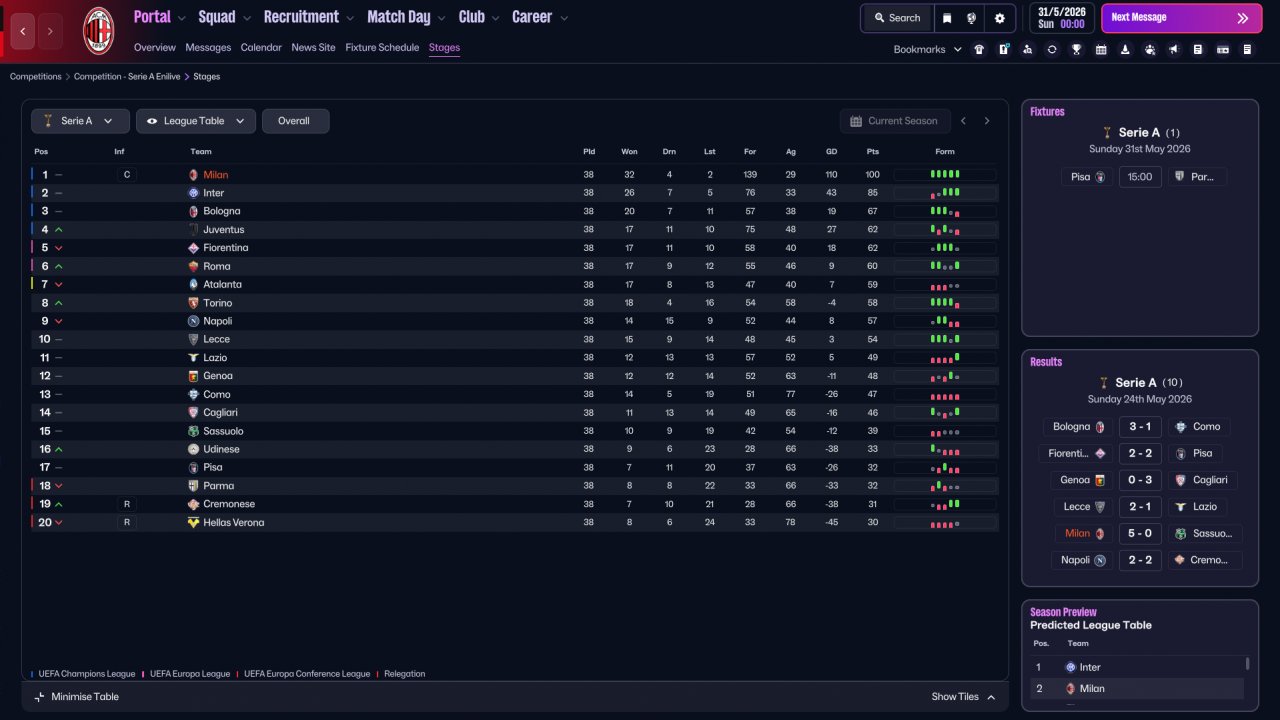This screenshot has height=720, width=1280.
Task: Click the 15:00 fixture kickoff time
Action: click(1139, 177)
